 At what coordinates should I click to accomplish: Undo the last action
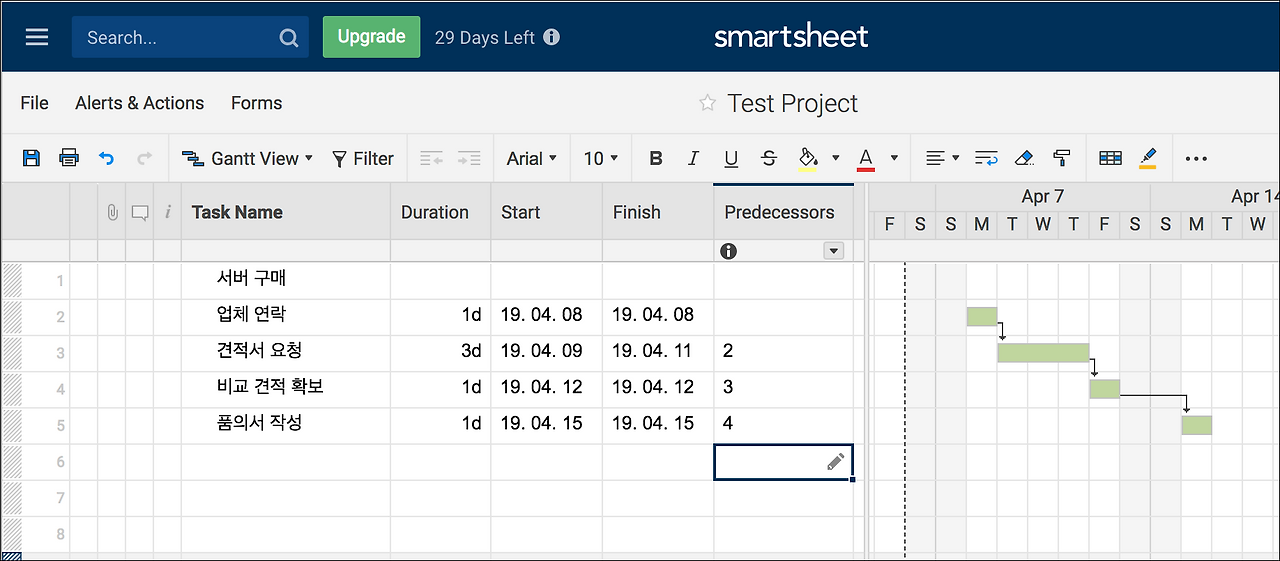[107, 158]
